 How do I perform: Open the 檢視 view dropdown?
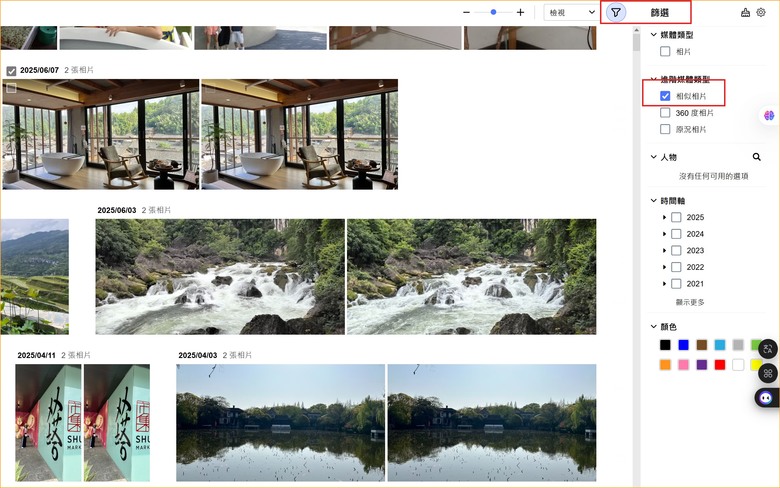coord(572,13)
